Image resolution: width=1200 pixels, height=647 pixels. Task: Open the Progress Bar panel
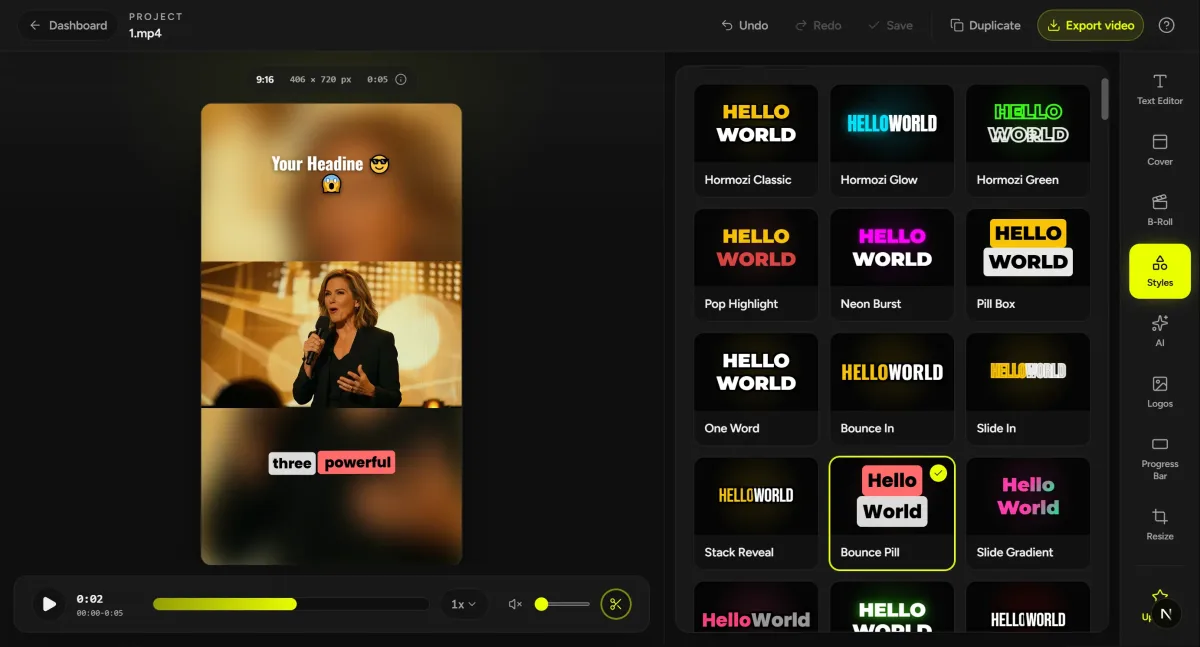tap(1160, 458)
